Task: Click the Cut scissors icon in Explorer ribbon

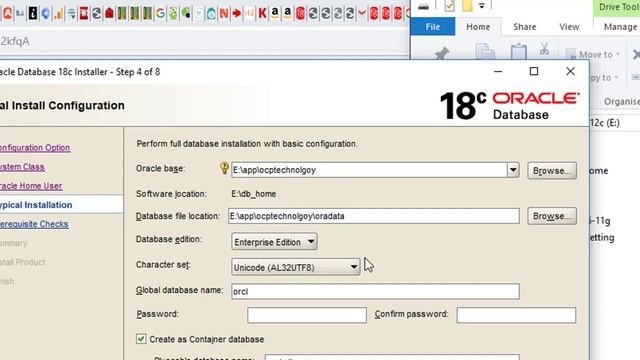Action: point(544,48)
